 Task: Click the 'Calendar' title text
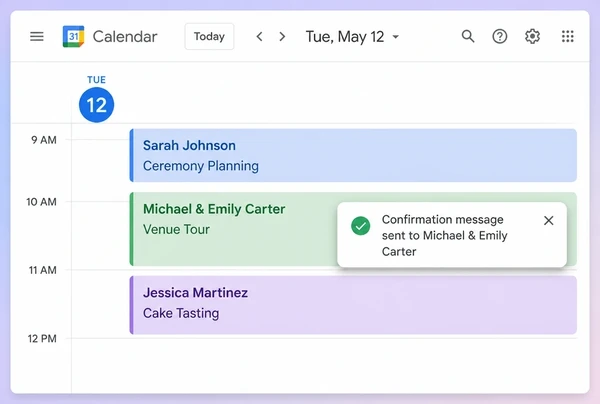[x=125, y=37]
